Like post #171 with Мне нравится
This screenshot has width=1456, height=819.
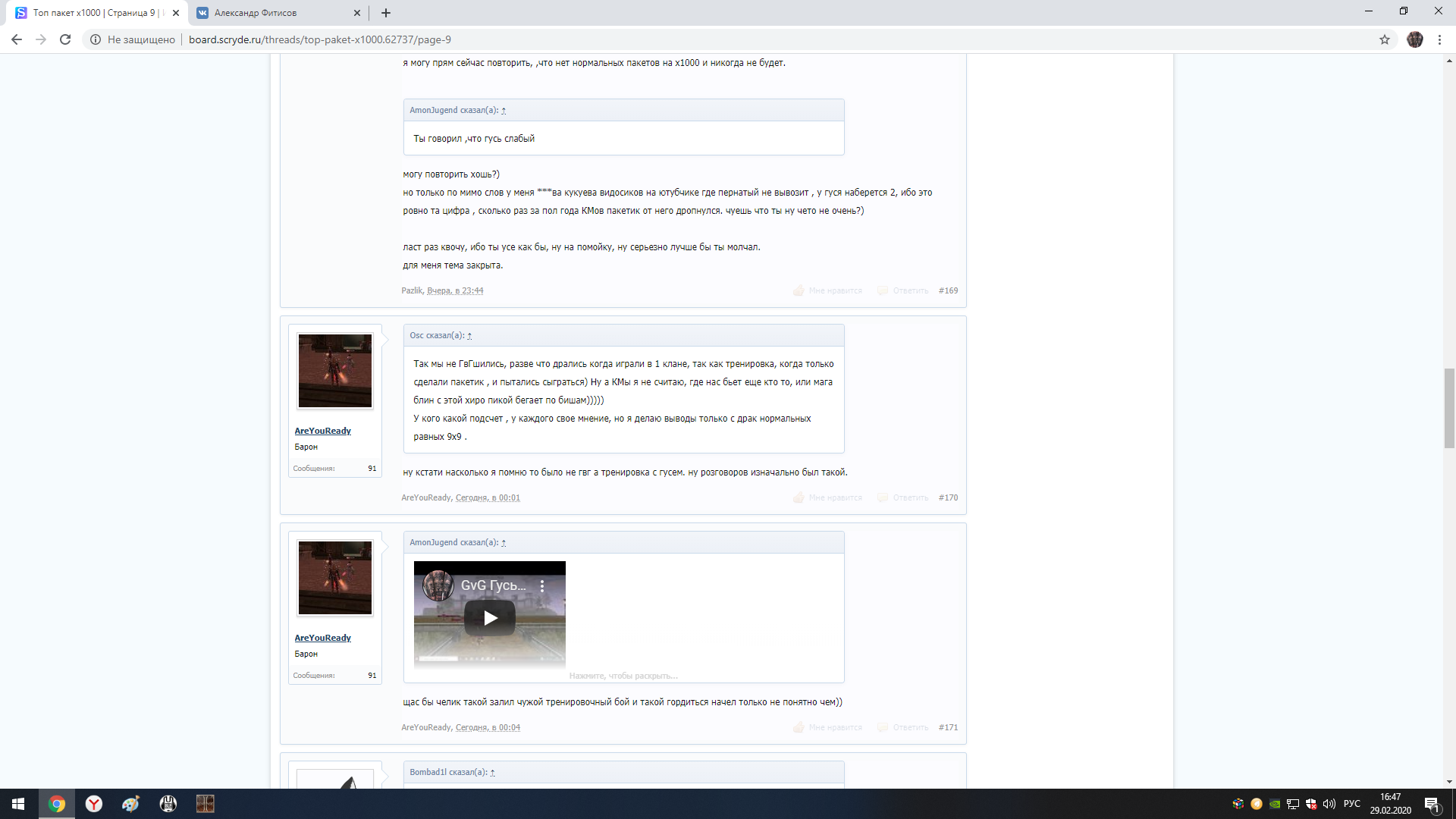[834, 727]
